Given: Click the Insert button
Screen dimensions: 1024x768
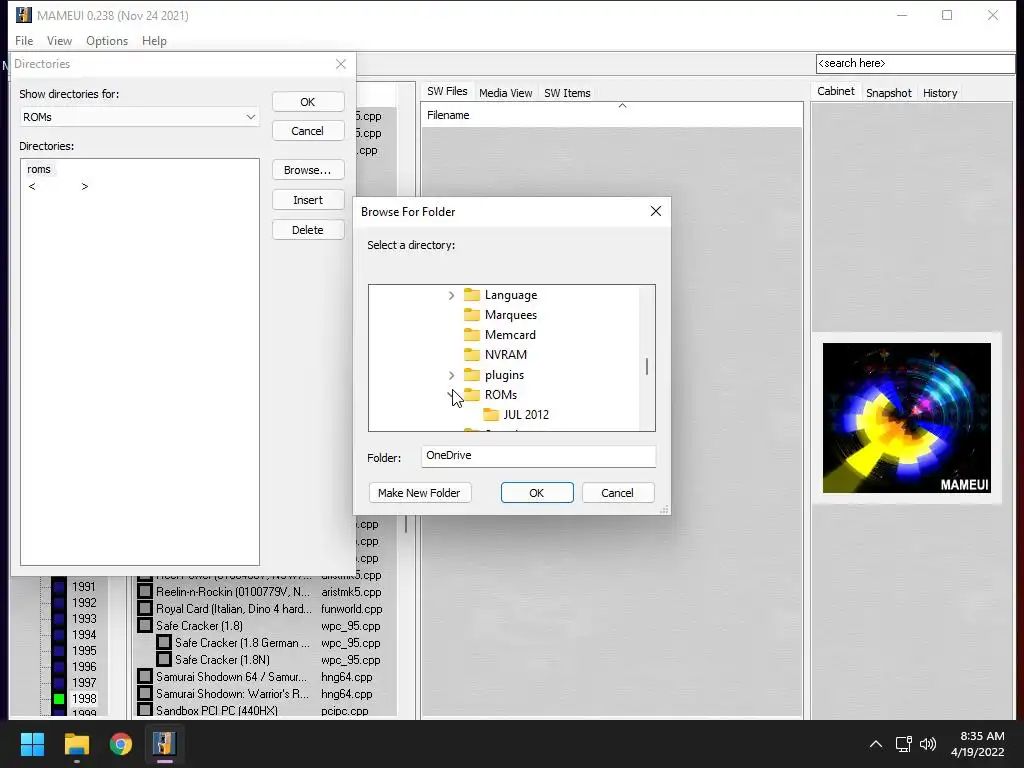Looking at the screenshot, I should point(308,200).
